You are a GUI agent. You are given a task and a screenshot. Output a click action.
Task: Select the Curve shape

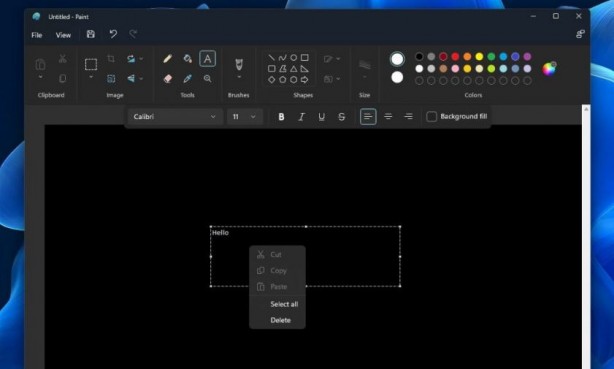[282, 58]
